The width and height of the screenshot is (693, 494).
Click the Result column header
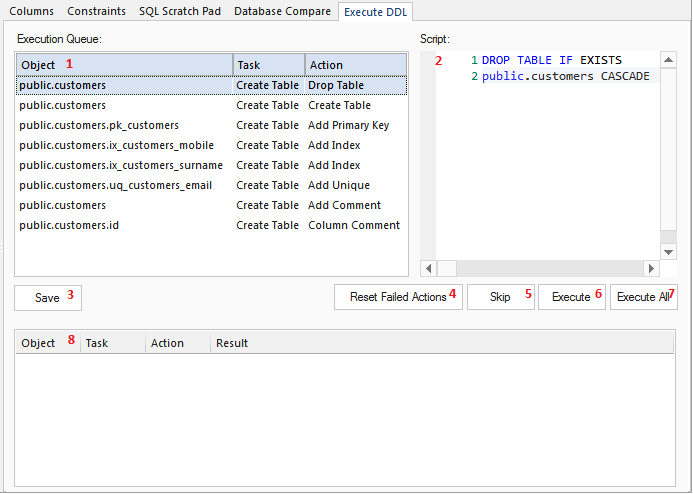[231, 343]
